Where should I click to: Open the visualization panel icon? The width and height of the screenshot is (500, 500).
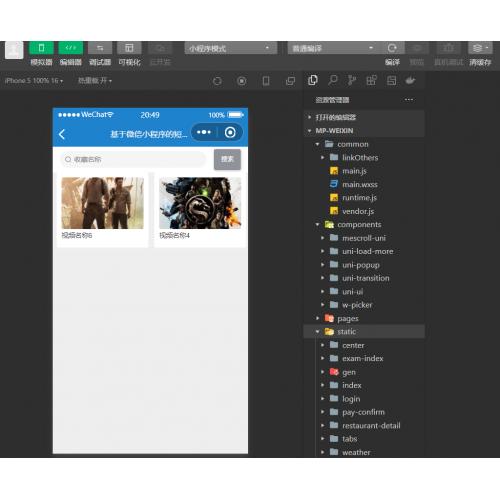(x=129, y=48)
